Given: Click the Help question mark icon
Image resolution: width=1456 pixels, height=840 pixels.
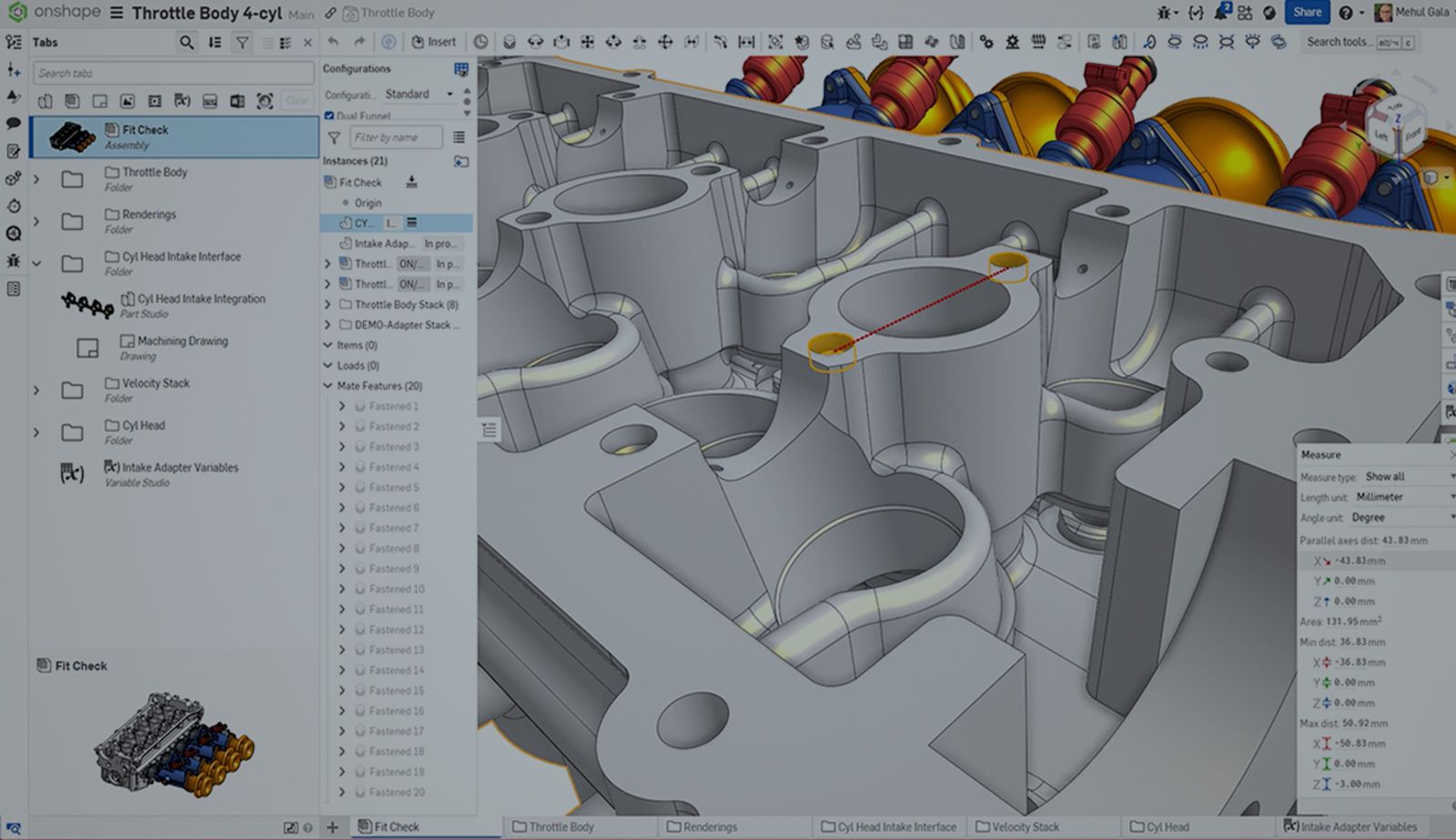Looking at the screenshot, I should pyautogui.click(x=1345, y=12).
